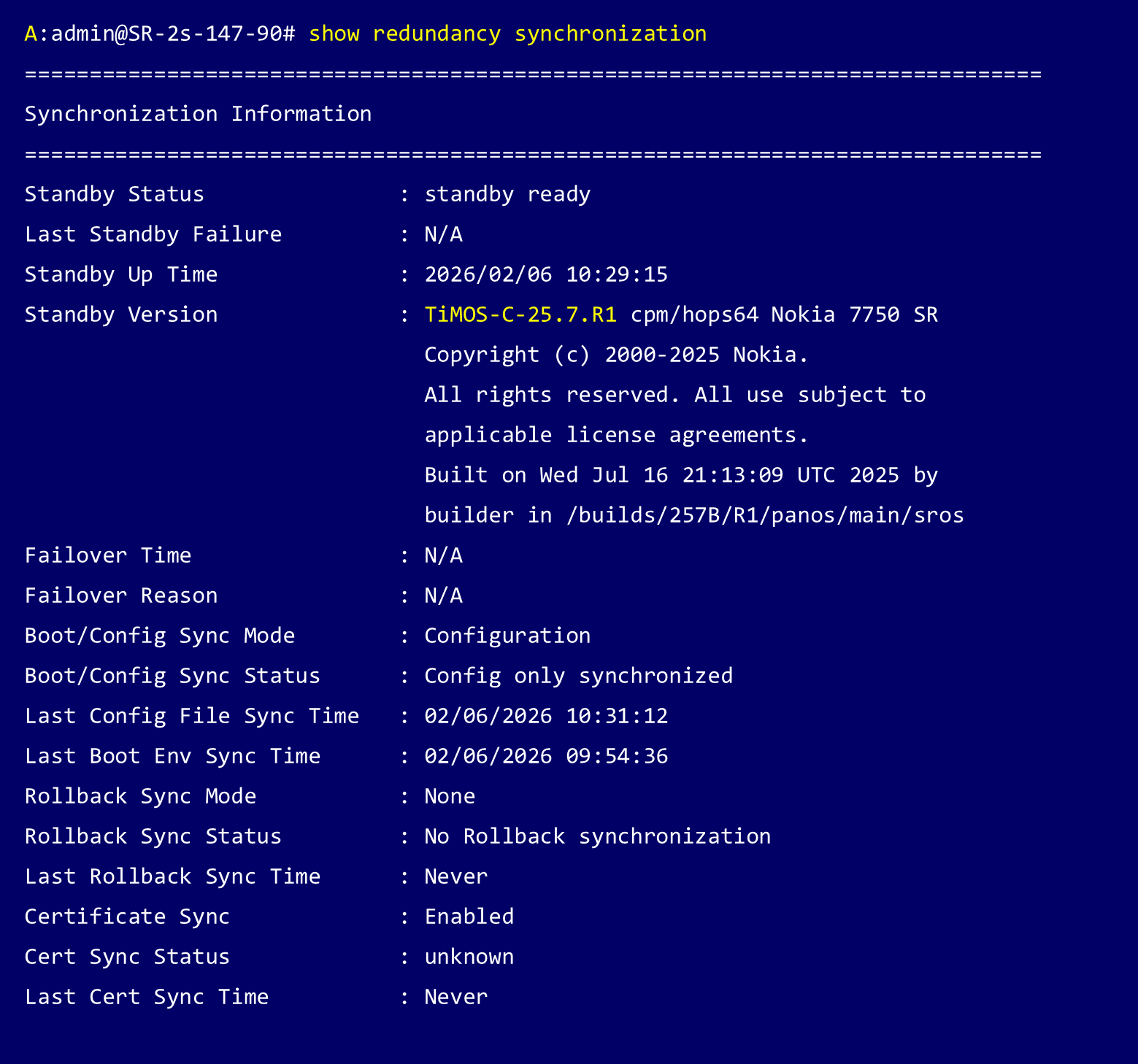Click the 'standby ready' status value
The height and width of the screenshot is (1064, 1138).
click(507, 194)
